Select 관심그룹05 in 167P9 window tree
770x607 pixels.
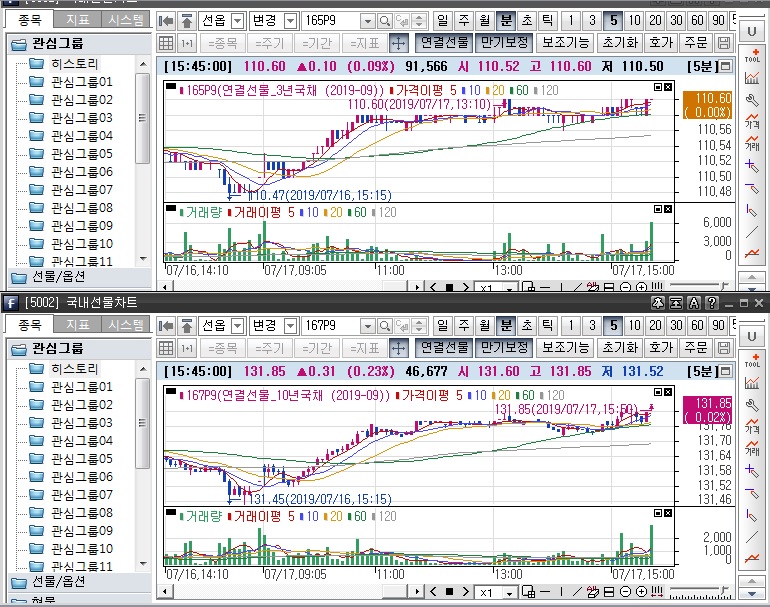[x=82, y=459]
